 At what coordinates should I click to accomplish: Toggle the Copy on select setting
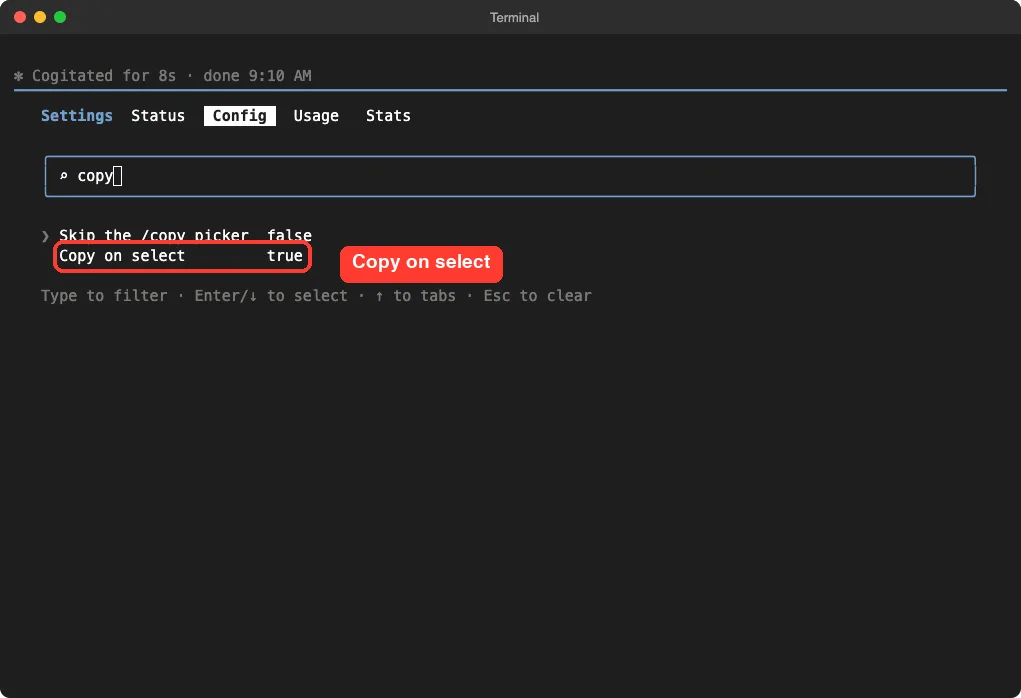coord(181,256)
